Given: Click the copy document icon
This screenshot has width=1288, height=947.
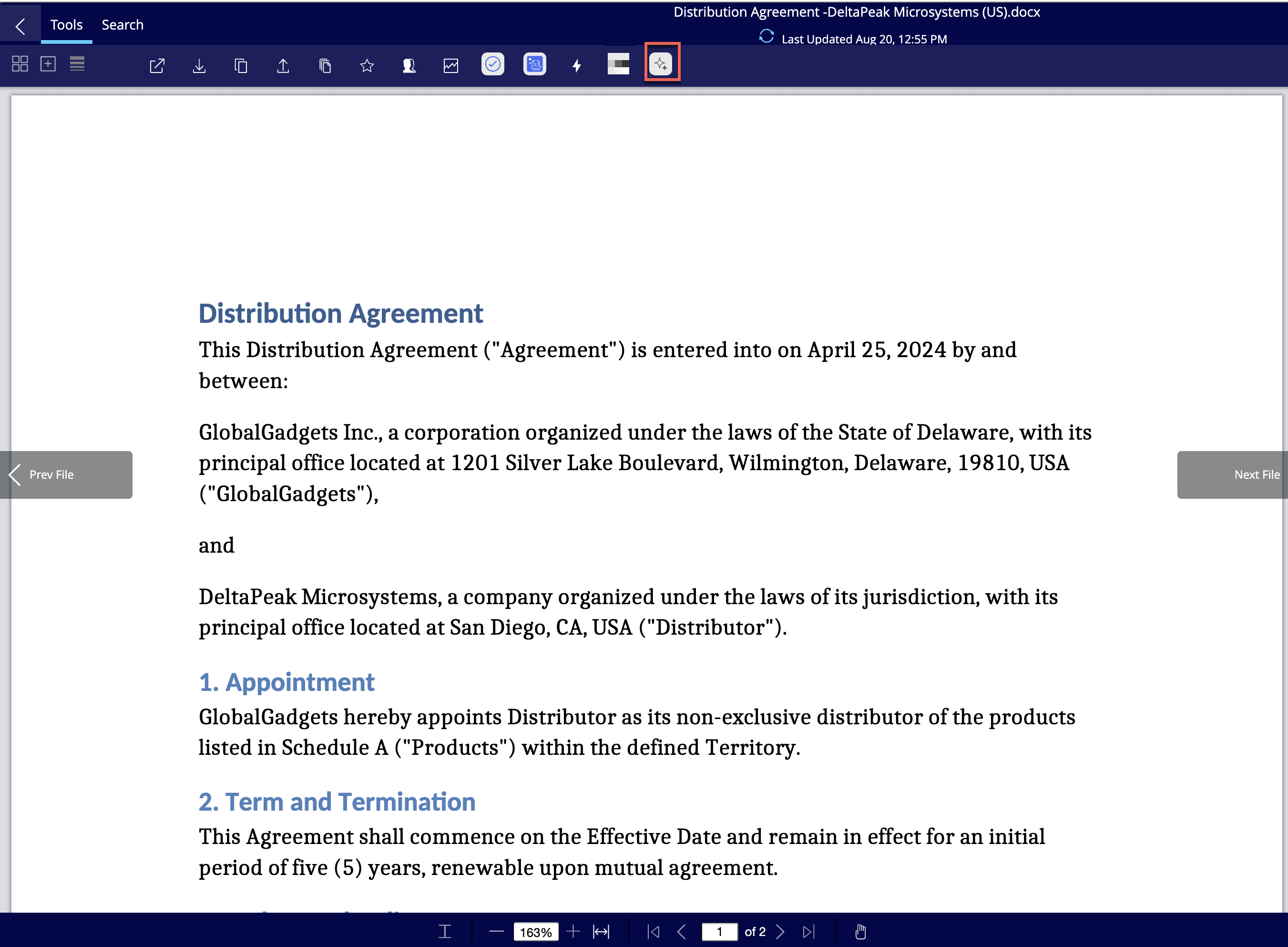Looking at the screenshot, I should pyautogui.click(x=241, y=66).
